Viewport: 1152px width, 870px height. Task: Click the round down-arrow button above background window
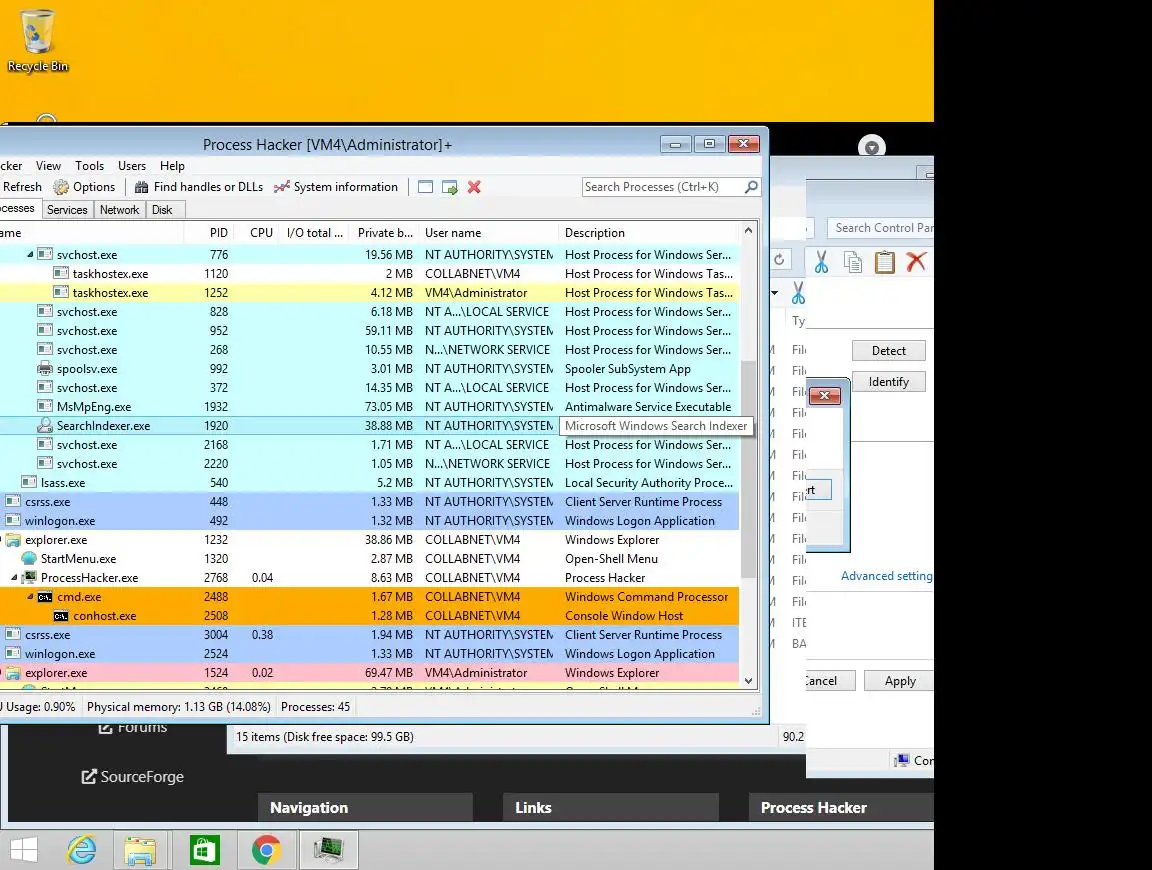pyautogui.click(x=871, y=147)
